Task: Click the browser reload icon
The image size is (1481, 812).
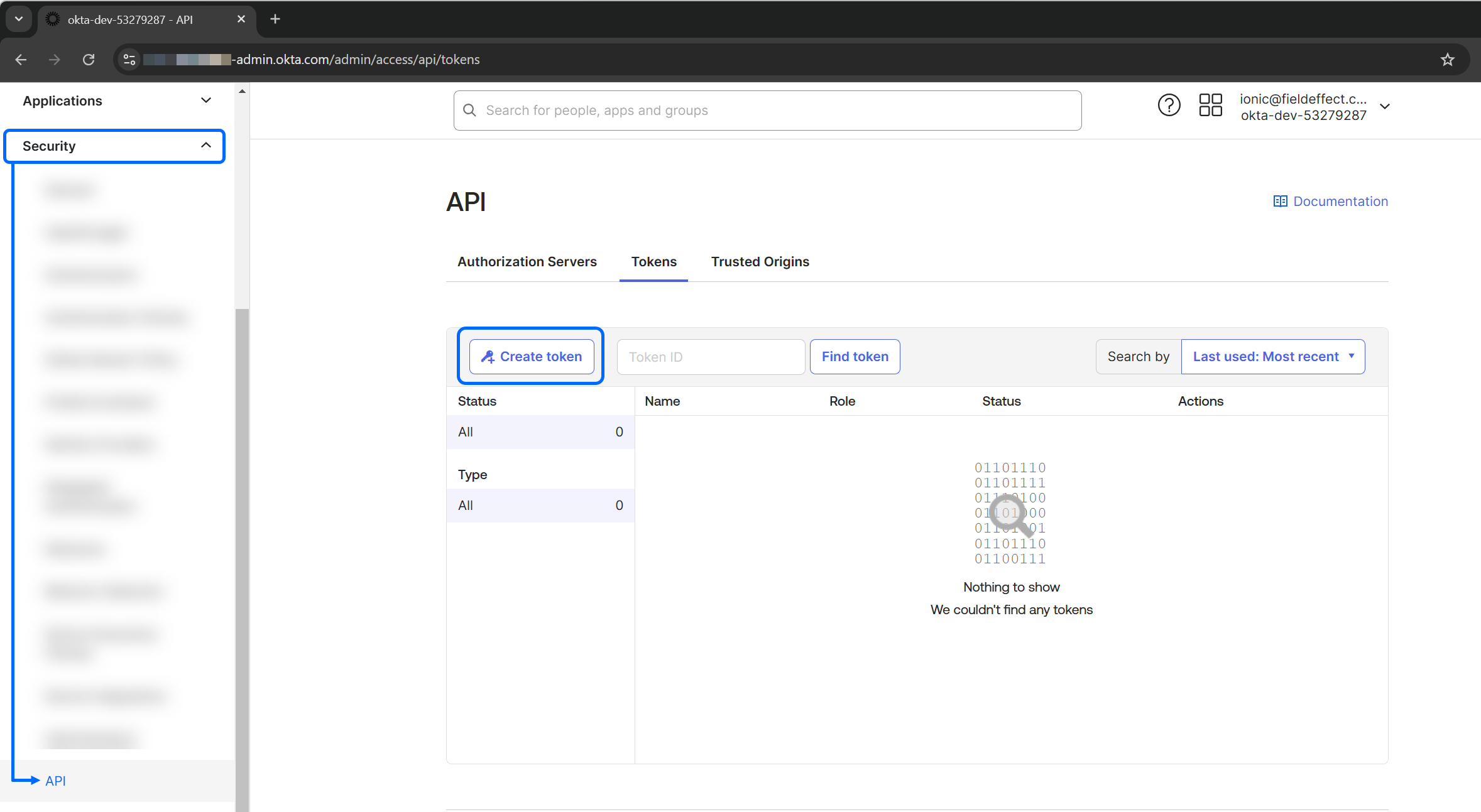Action: click(x=89, y=60)
